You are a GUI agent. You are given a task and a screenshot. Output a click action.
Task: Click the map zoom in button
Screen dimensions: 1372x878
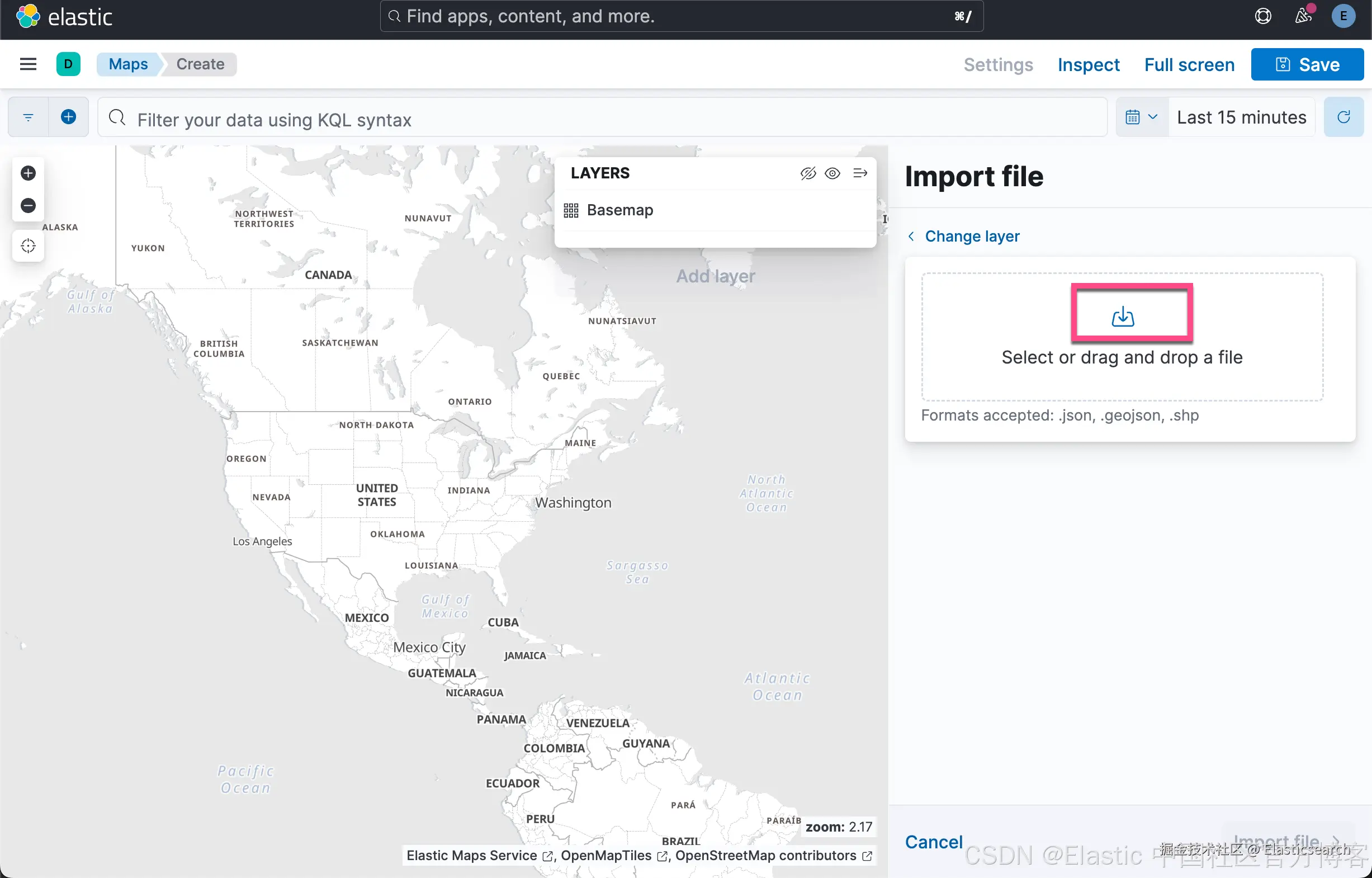[28, 173]
